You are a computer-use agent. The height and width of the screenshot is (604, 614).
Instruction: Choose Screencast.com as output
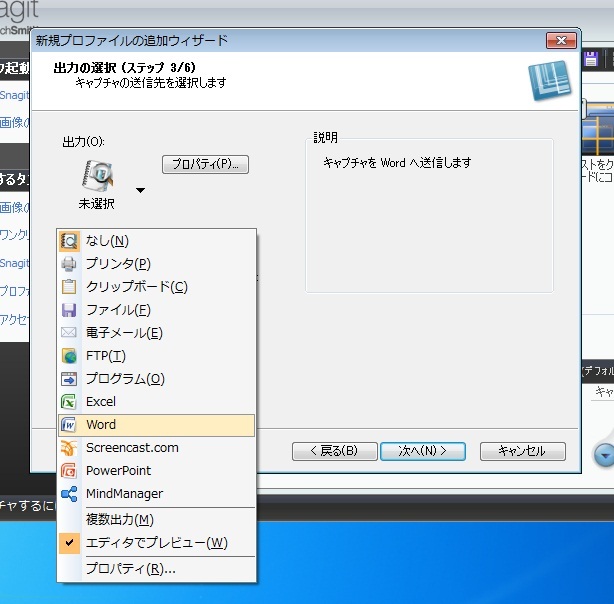pos(157,448)
